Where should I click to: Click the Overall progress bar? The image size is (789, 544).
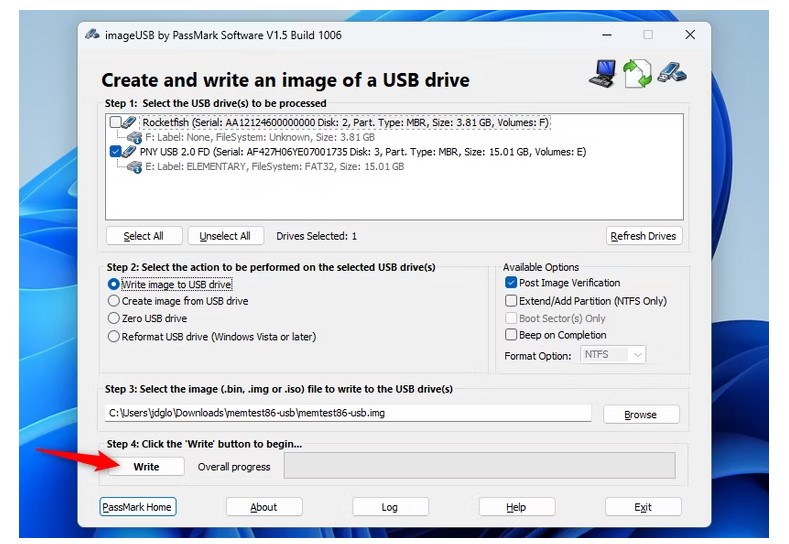pyautogui.click(x=480, y=465)
